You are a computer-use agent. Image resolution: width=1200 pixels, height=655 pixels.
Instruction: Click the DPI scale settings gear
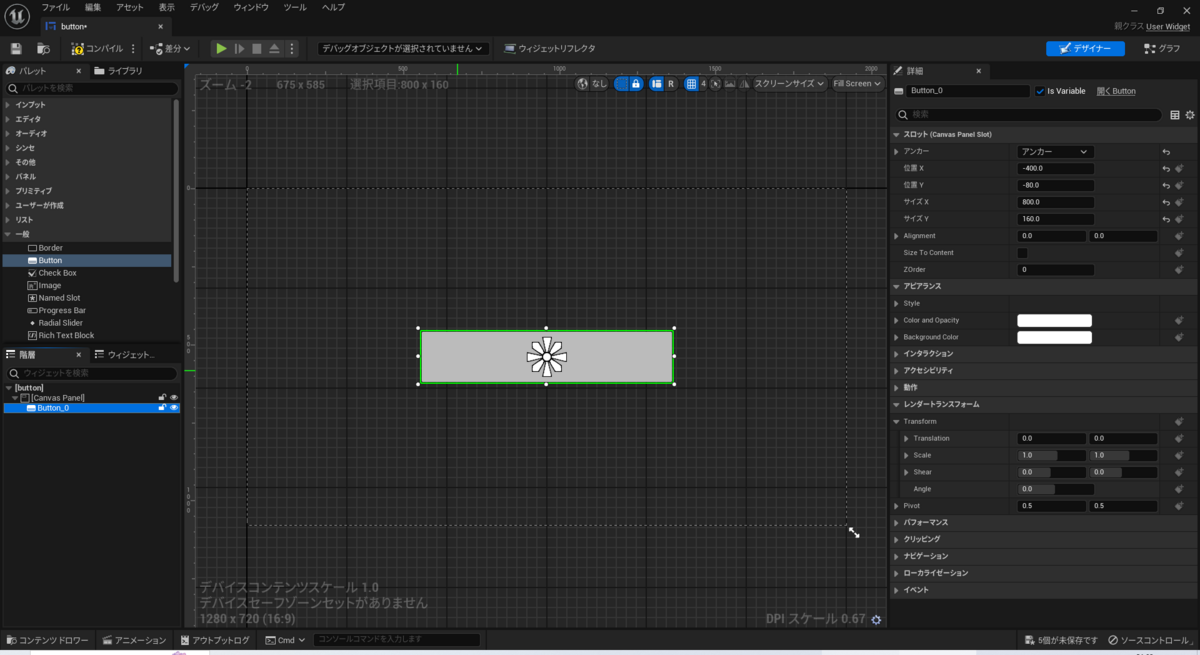876,620
